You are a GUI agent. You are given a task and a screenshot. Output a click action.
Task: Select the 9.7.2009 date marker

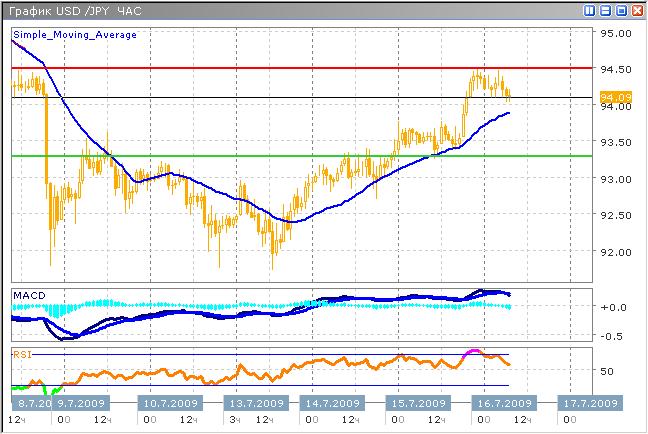pyautogui.click(x=79, y=403)
